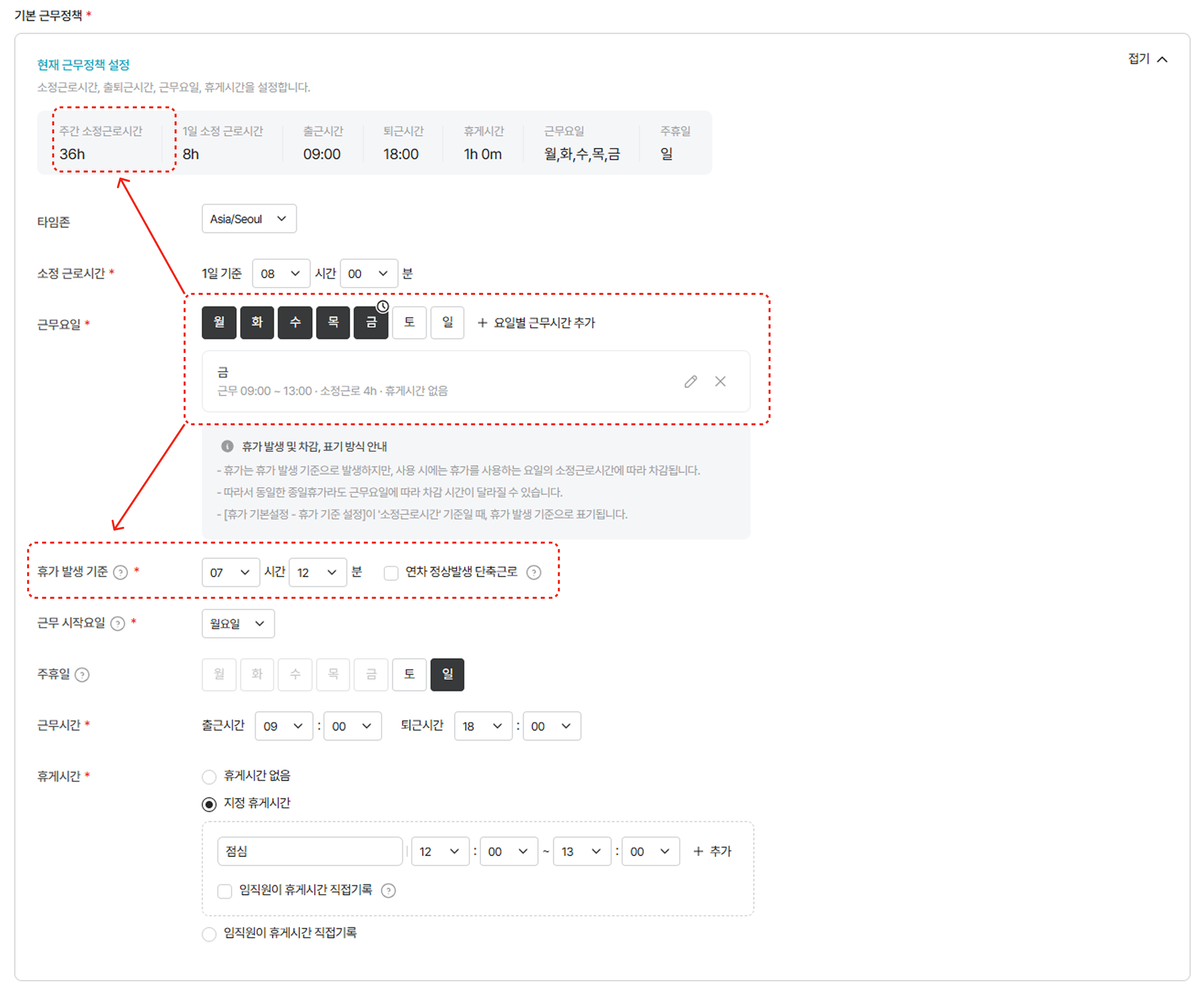The width and height of the screenshot is (1204, 993).
Task: Select the bottom 임직원이 휴게시간 직접기록 radio option
Action: [x=209, y=933]
